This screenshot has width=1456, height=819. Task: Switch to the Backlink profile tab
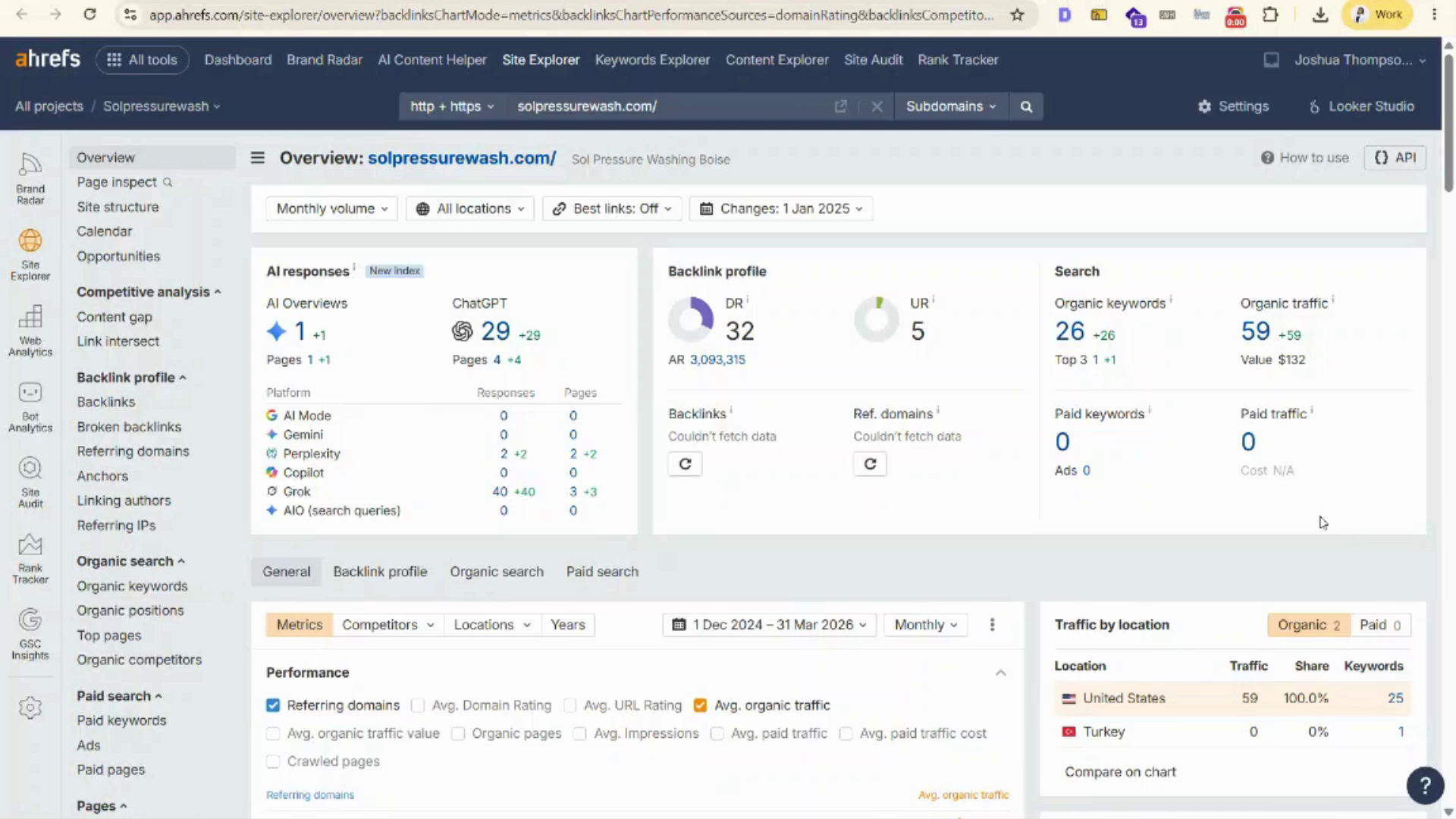click(380, 572)
